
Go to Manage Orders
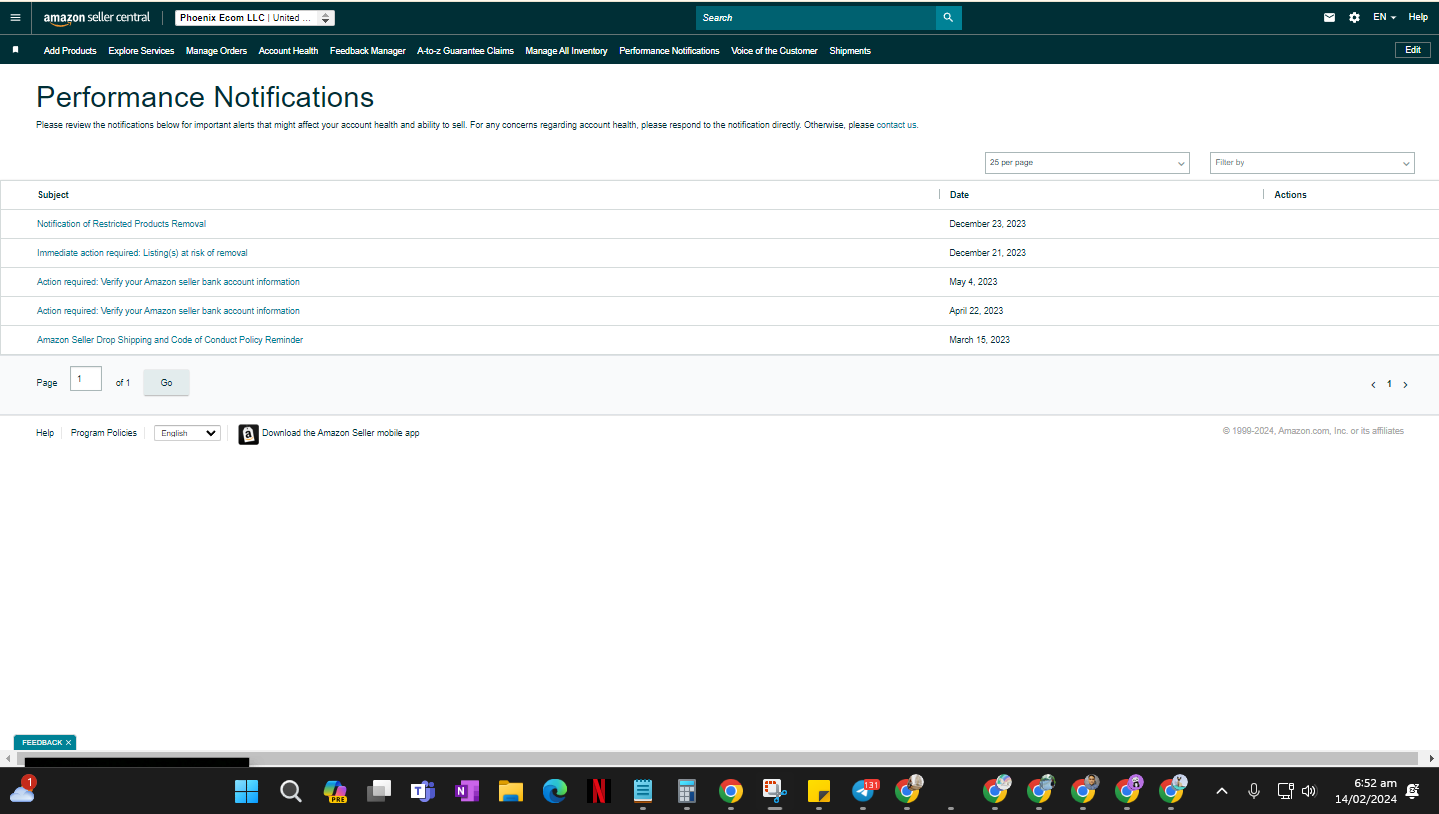tap(216, 51)
